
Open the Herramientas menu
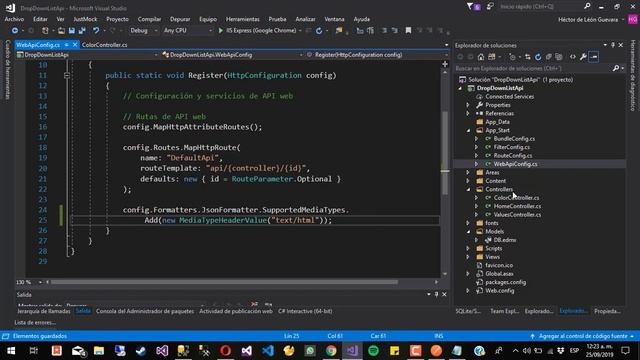(x=242, y=19)
